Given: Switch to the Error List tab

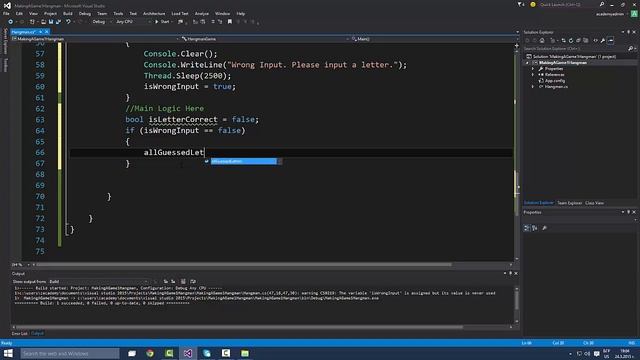Looking at the screenshot, I should tap(20, 333).
